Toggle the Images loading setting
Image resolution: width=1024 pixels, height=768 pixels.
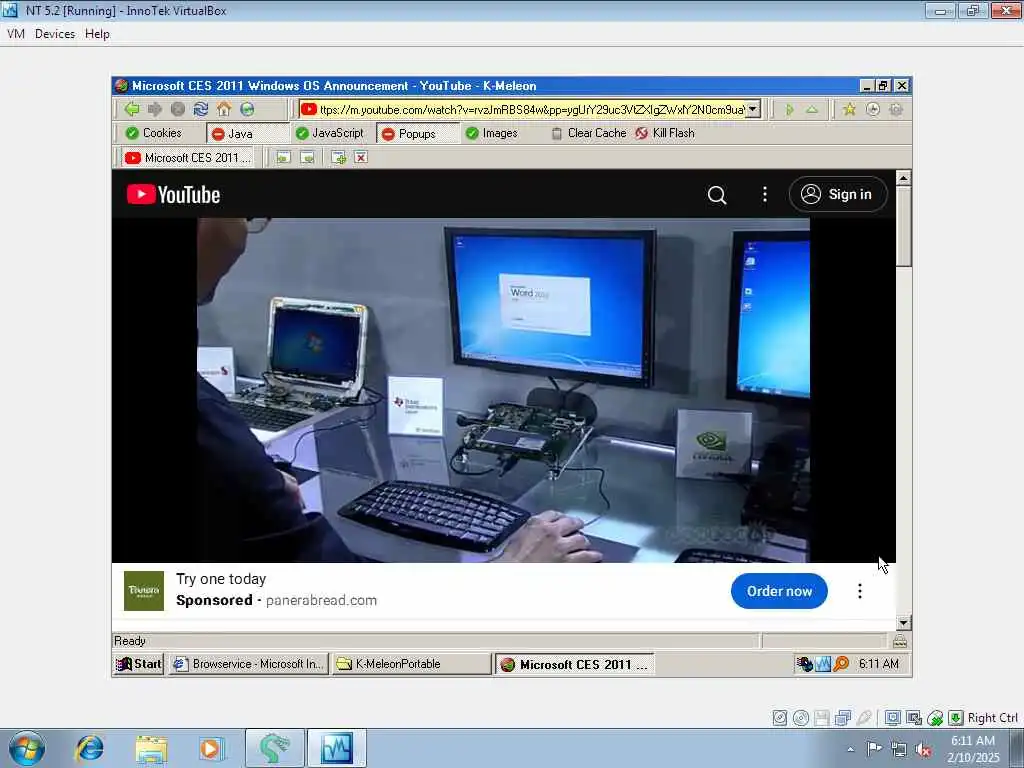click(491, 133)
